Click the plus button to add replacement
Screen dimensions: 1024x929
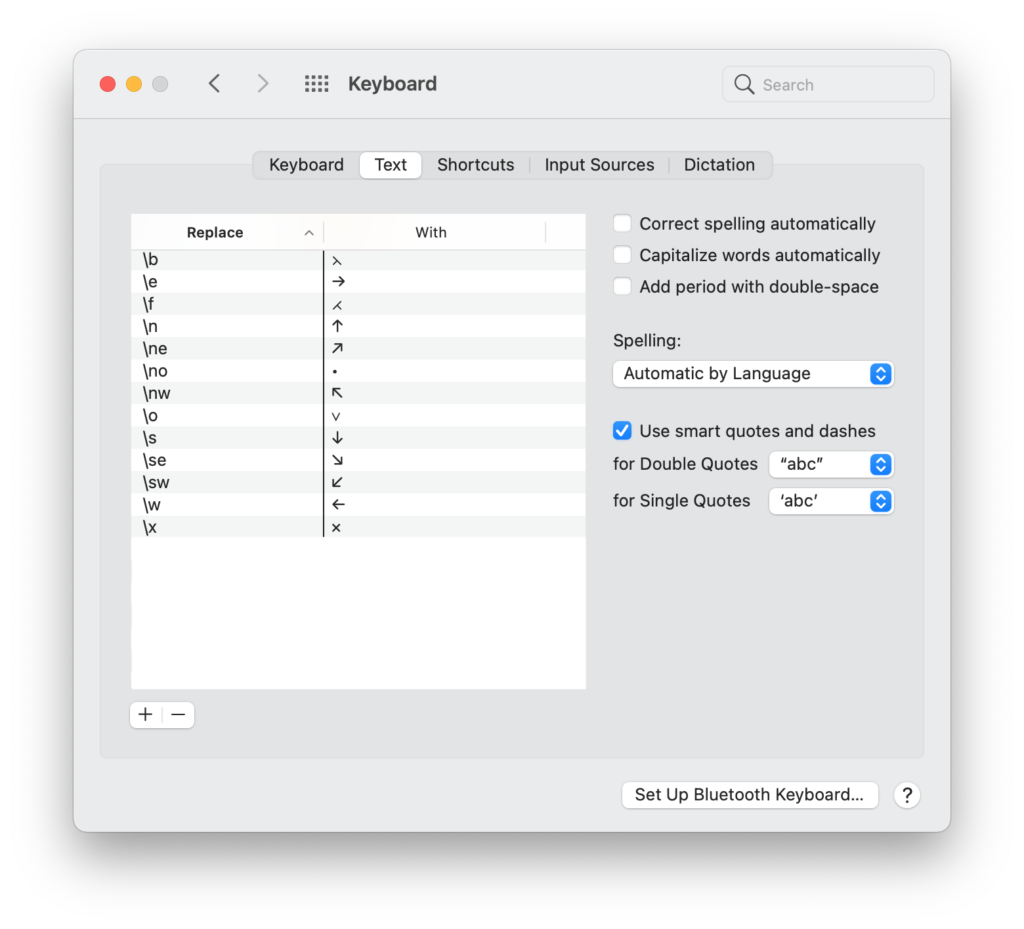tap(146, 714)
